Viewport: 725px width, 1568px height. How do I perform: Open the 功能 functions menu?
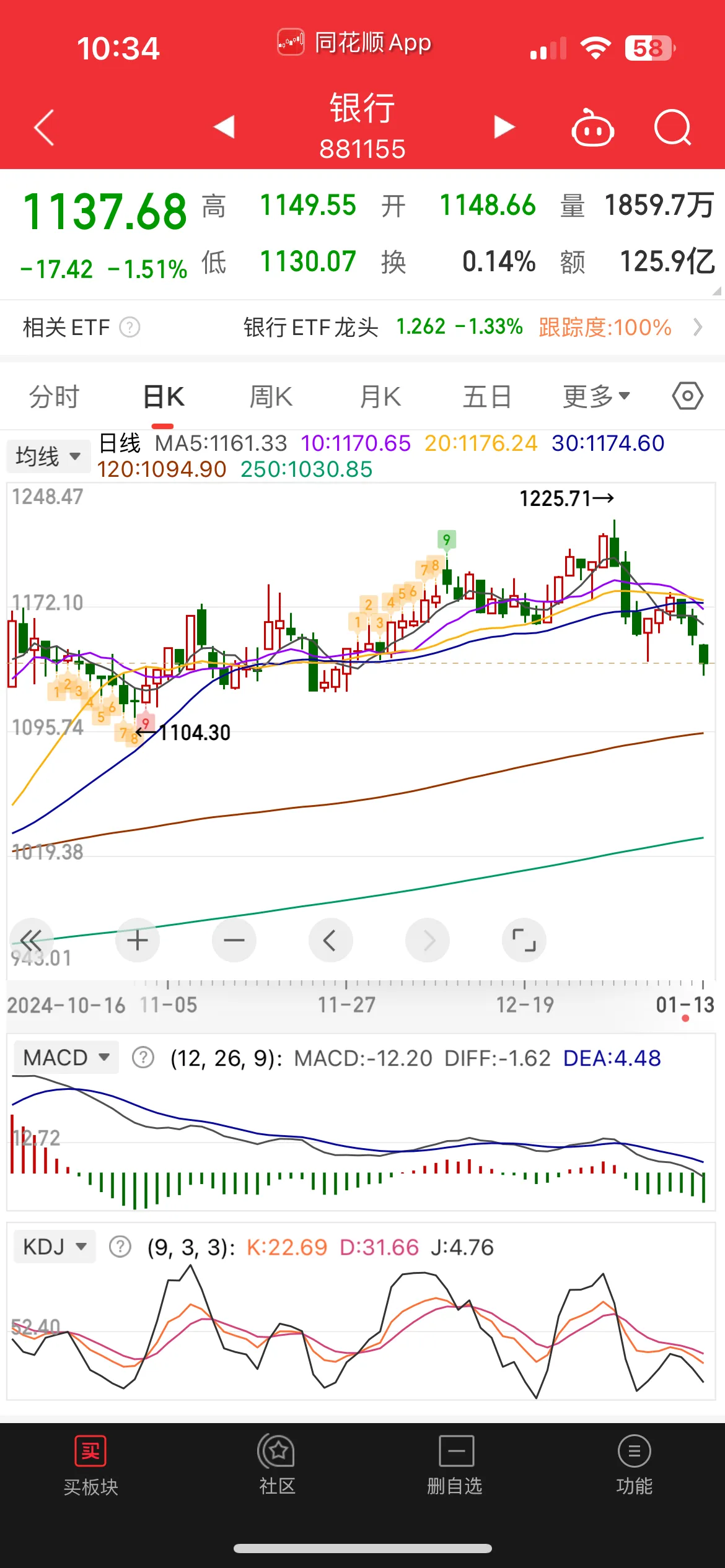635,1464
